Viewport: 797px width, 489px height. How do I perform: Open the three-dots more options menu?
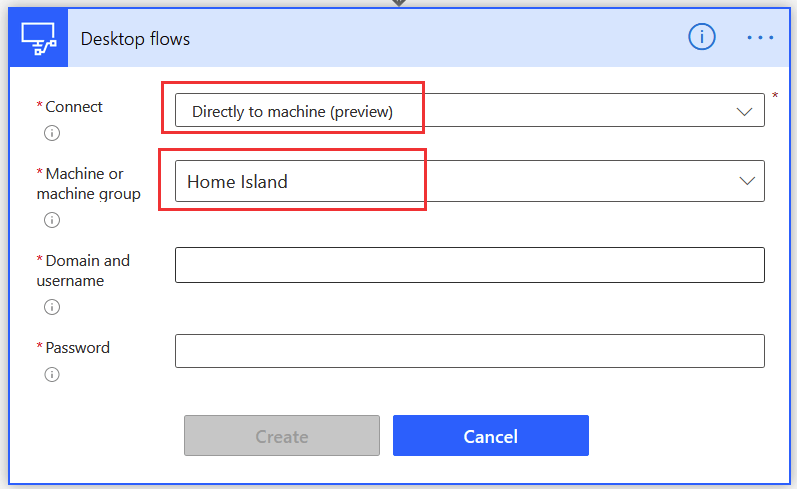click(760, 38)
